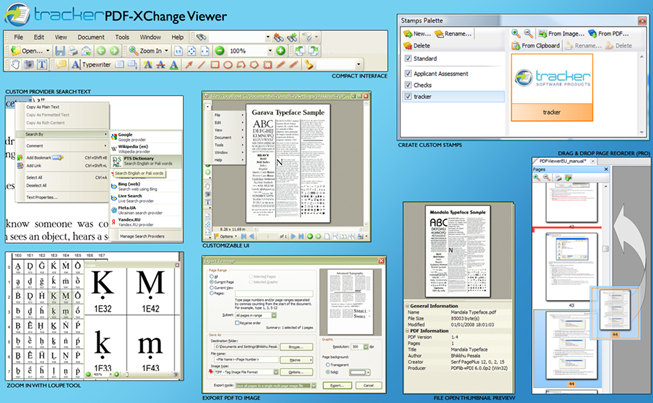
Task: Select the Underline text tool
Action: pyautogui.click(x=174, y=65)
